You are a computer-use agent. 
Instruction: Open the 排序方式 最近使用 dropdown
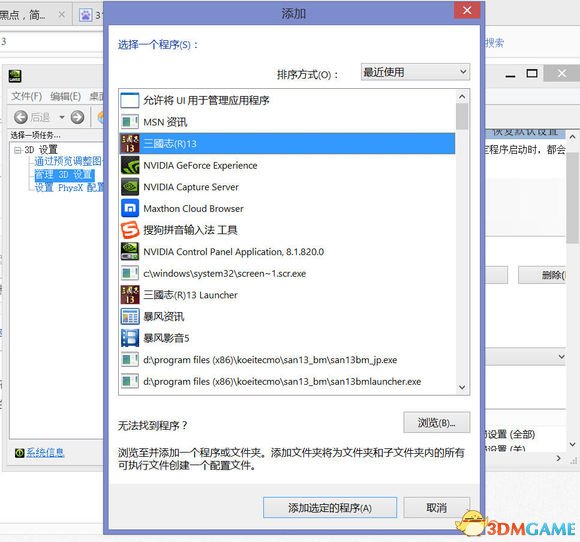tap(415, 72)
